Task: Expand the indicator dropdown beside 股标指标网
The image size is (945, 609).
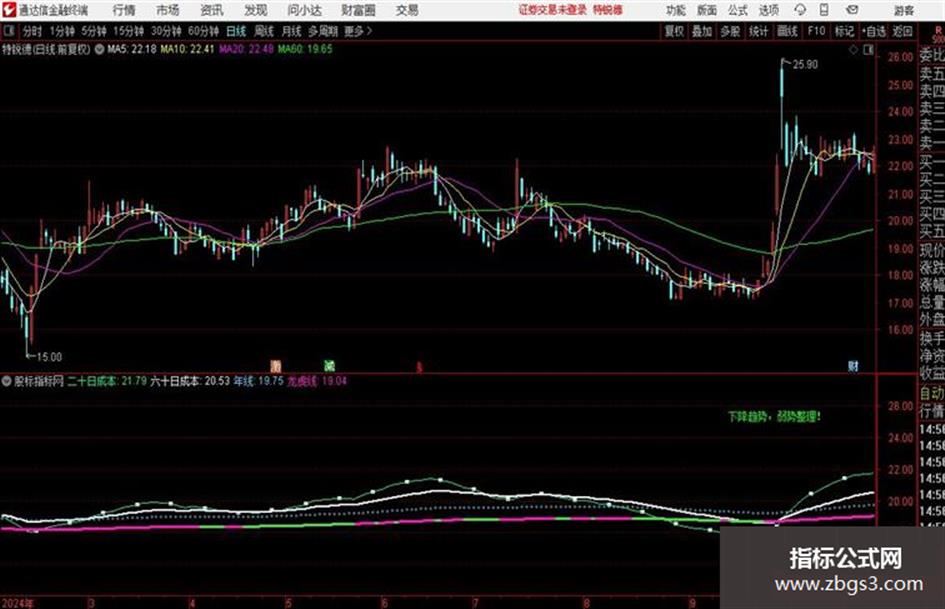Action: click(x=7, y=381)
